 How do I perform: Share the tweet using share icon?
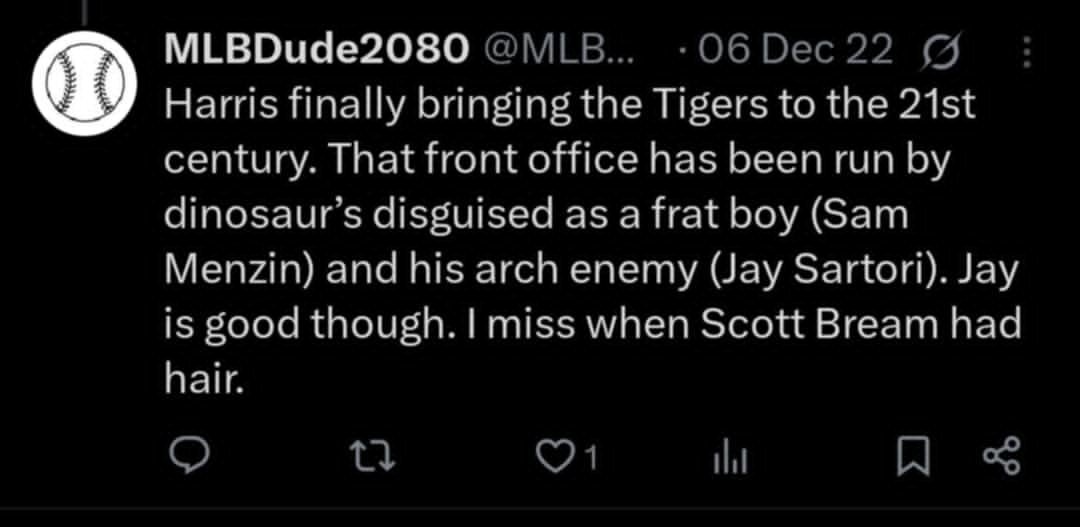[1002, 458]
